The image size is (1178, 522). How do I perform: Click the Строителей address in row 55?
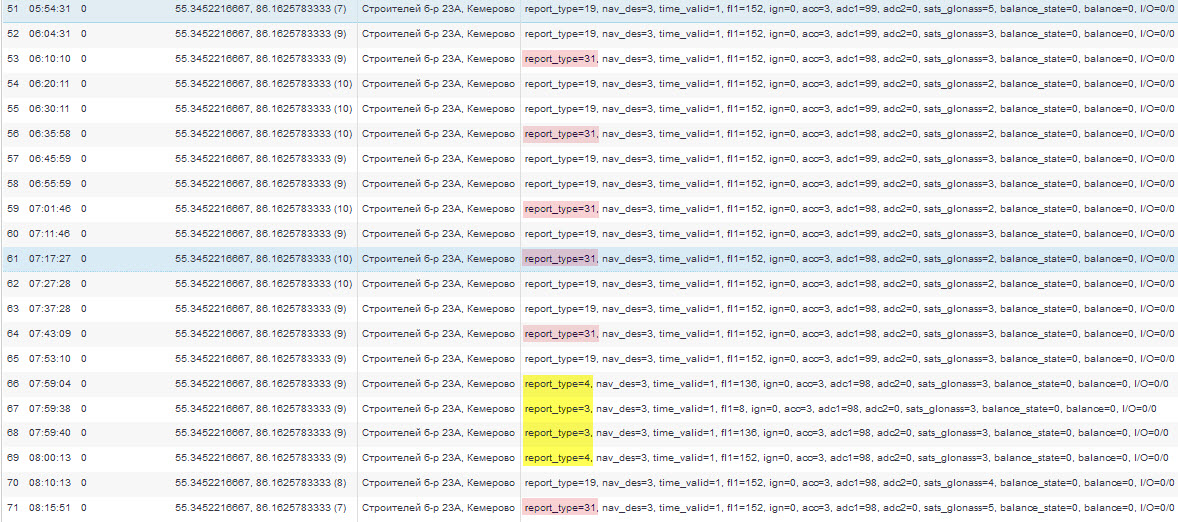[438, 109]
